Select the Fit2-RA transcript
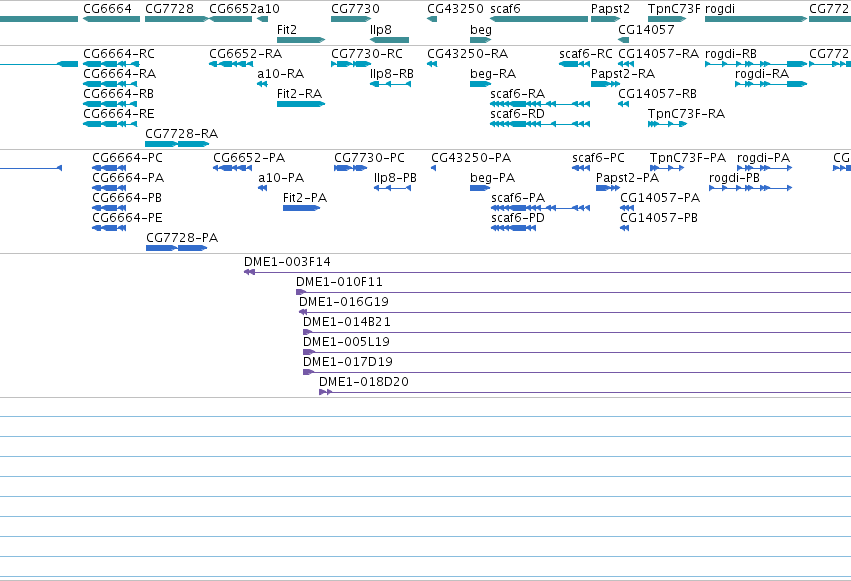The height and width of the screenshot is (581, 851). (301, 104)
